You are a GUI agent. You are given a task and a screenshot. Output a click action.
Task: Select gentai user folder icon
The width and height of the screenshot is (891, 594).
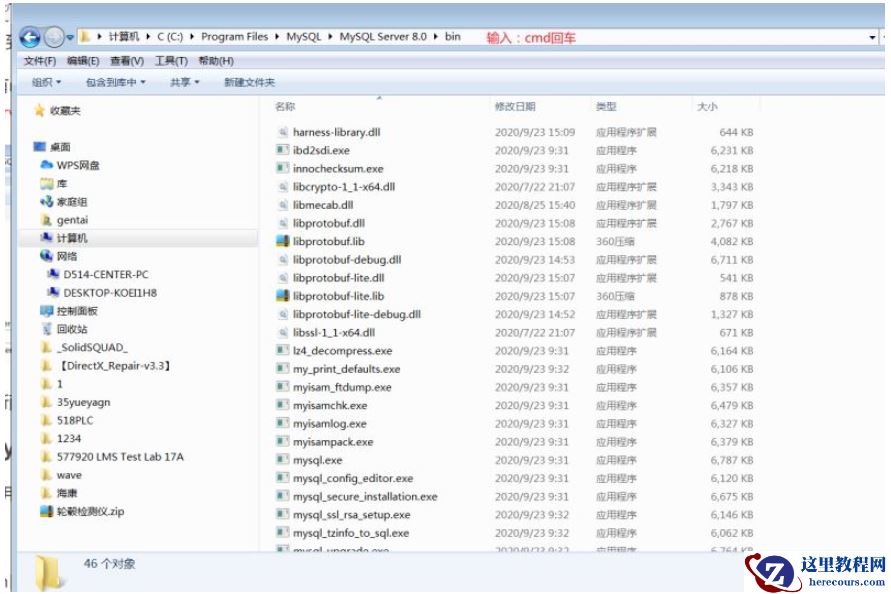(x=47, y=220)
